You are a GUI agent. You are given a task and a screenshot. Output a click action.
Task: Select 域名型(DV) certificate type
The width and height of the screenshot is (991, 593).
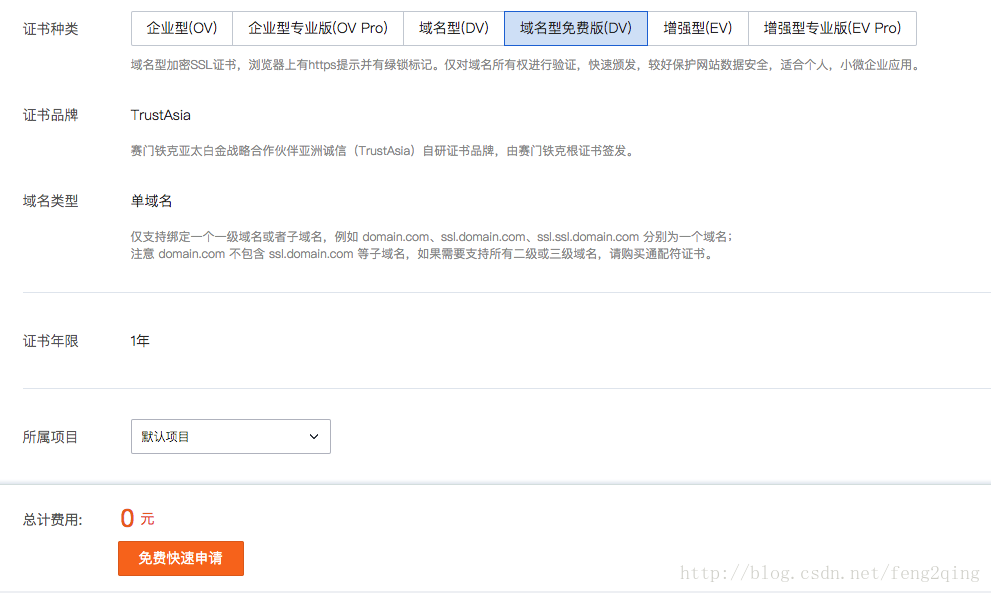tap(454, 28)
